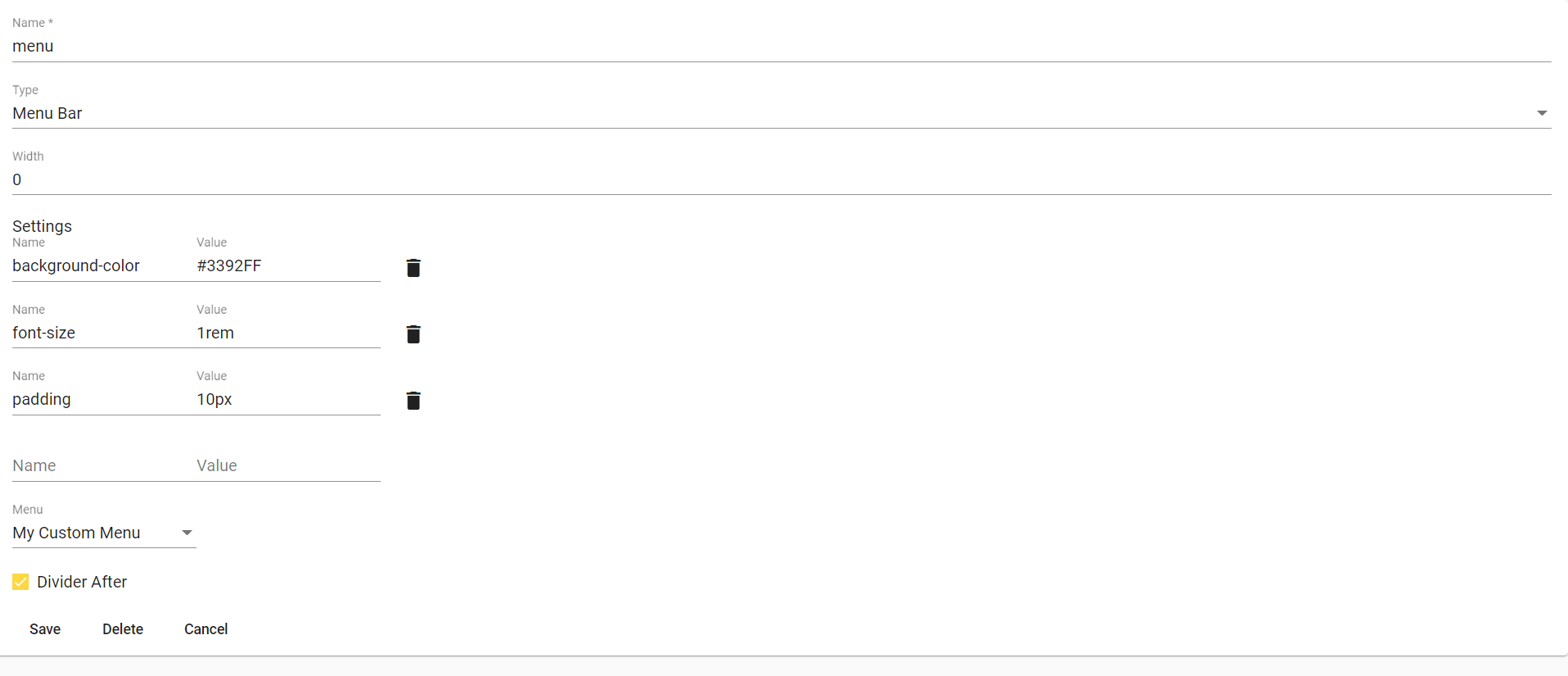Click trash icon next to padding setting
The image size is (1568, 676).
pyautogui.click(x=413, y=401)
